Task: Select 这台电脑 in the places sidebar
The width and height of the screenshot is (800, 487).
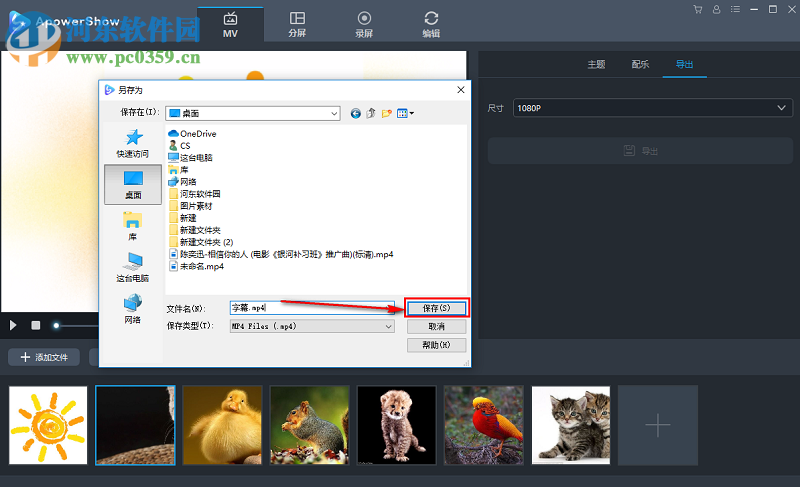Action: pos(133,268)
